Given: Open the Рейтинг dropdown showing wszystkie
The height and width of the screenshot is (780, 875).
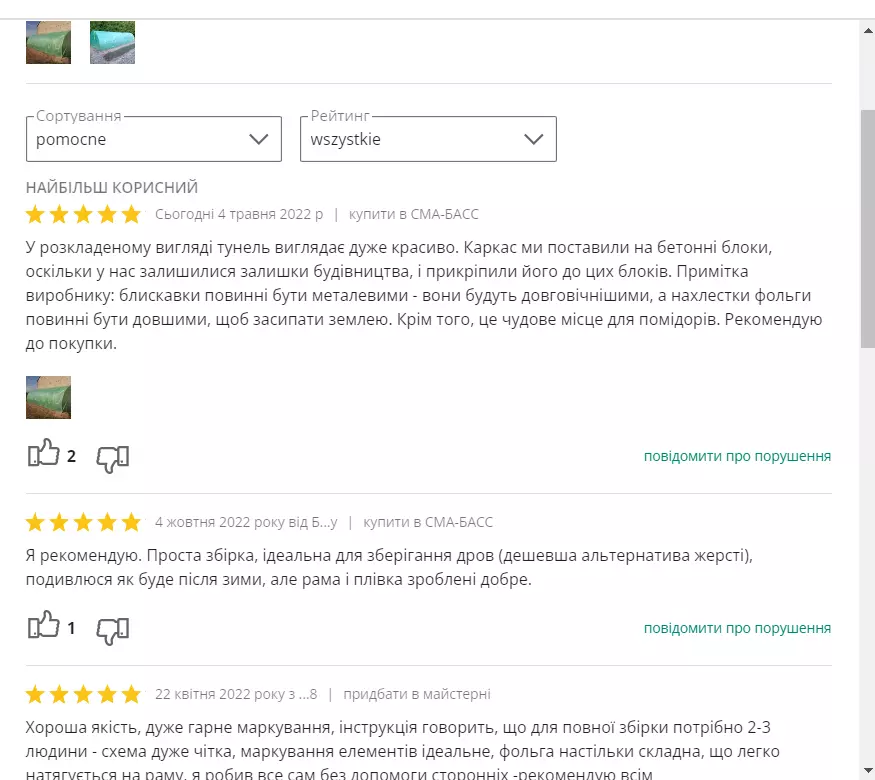Looking at the screenshot, I should point(428,139).
